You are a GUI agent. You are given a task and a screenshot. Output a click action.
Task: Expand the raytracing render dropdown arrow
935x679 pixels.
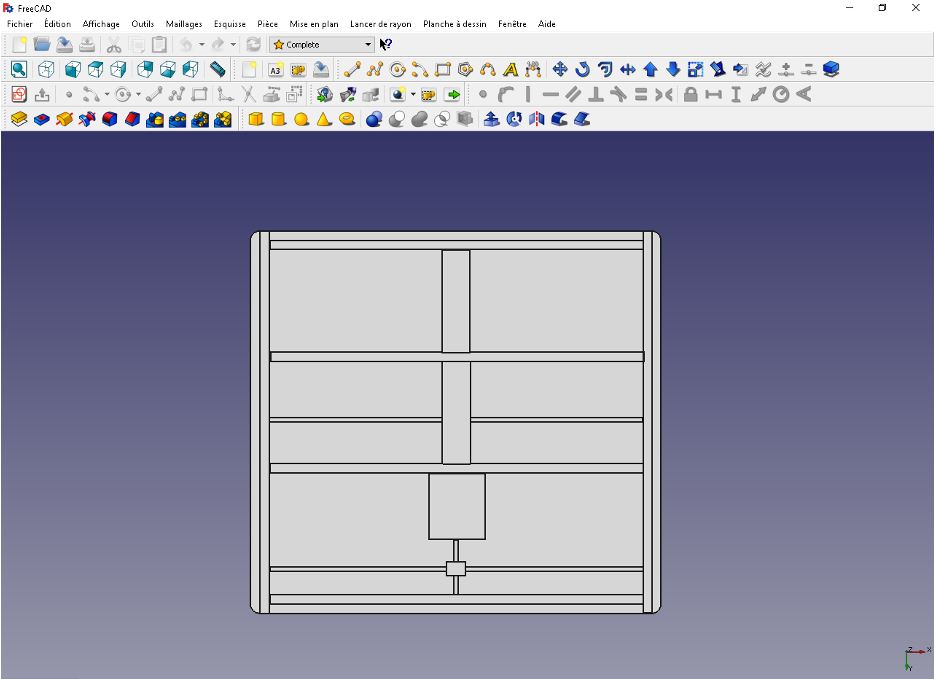point(413,94)
